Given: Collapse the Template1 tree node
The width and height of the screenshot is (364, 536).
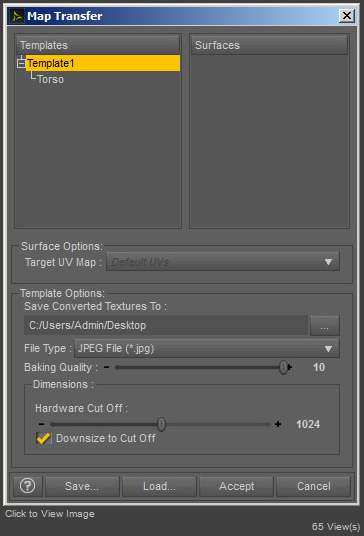Looking at the screenshot, I should 21,63.
